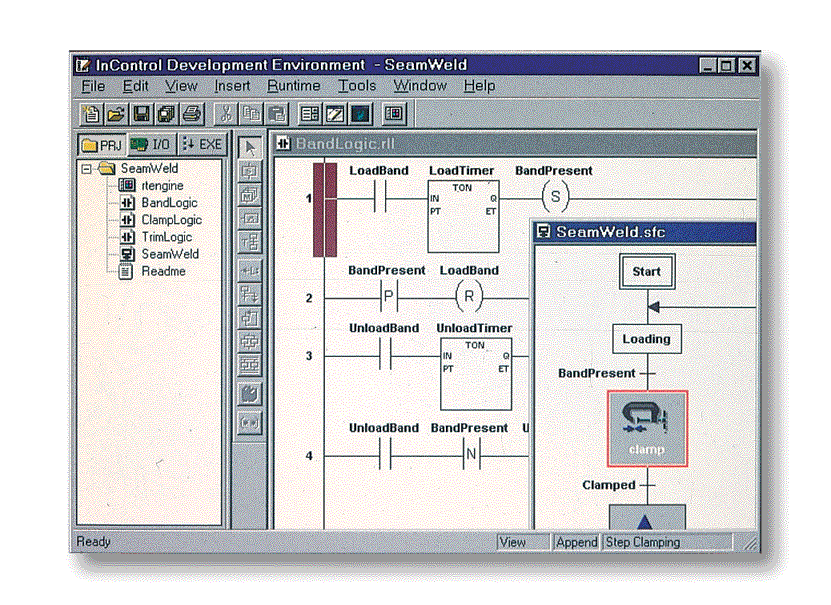The width and height of the screenshot is (831, 605).
Task: Select the transition T tree tool
Action: click(x=250, y=242)
